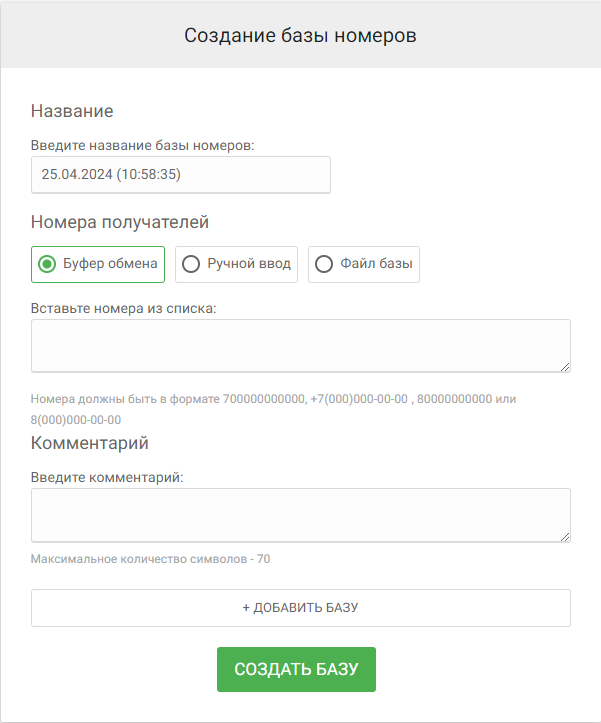601x723 pixels.
Task: Grab the comment text area resize handle
Action: (x=565, y=536)
